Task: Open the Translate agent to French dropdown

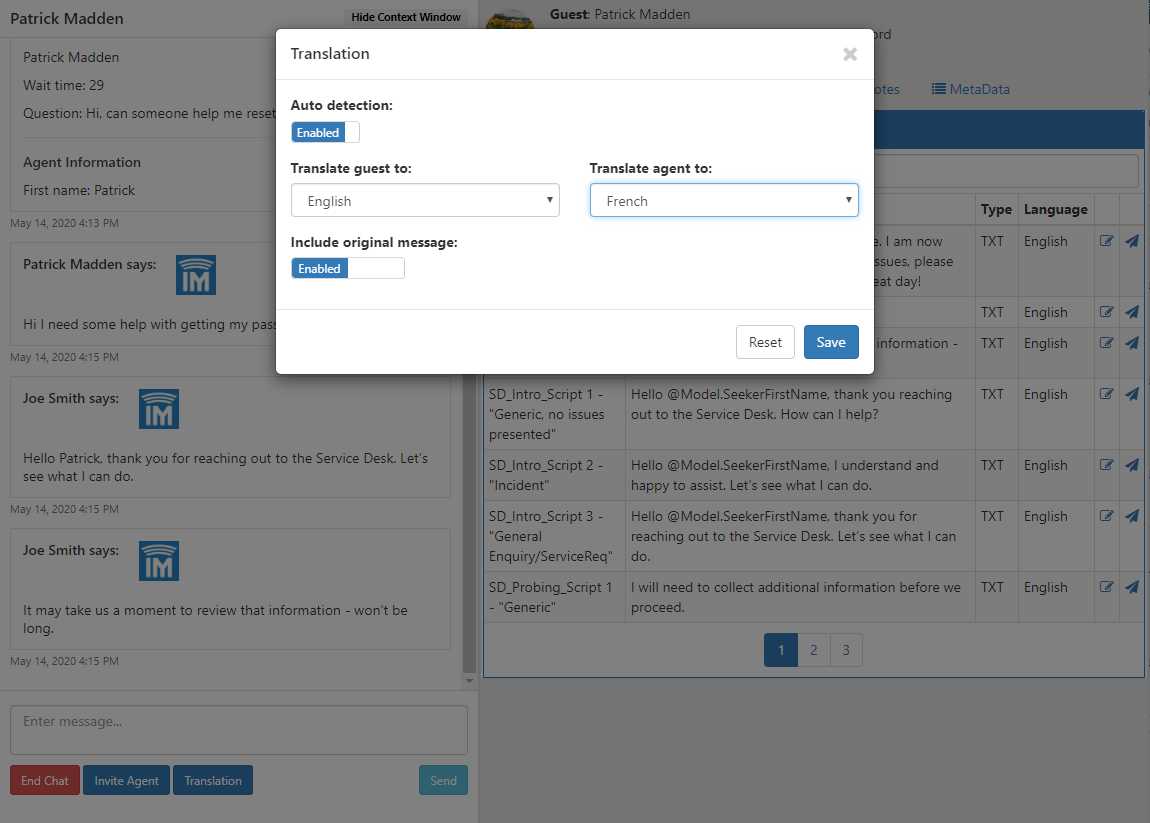Action: pyautogui.click(x=724, y=200)
